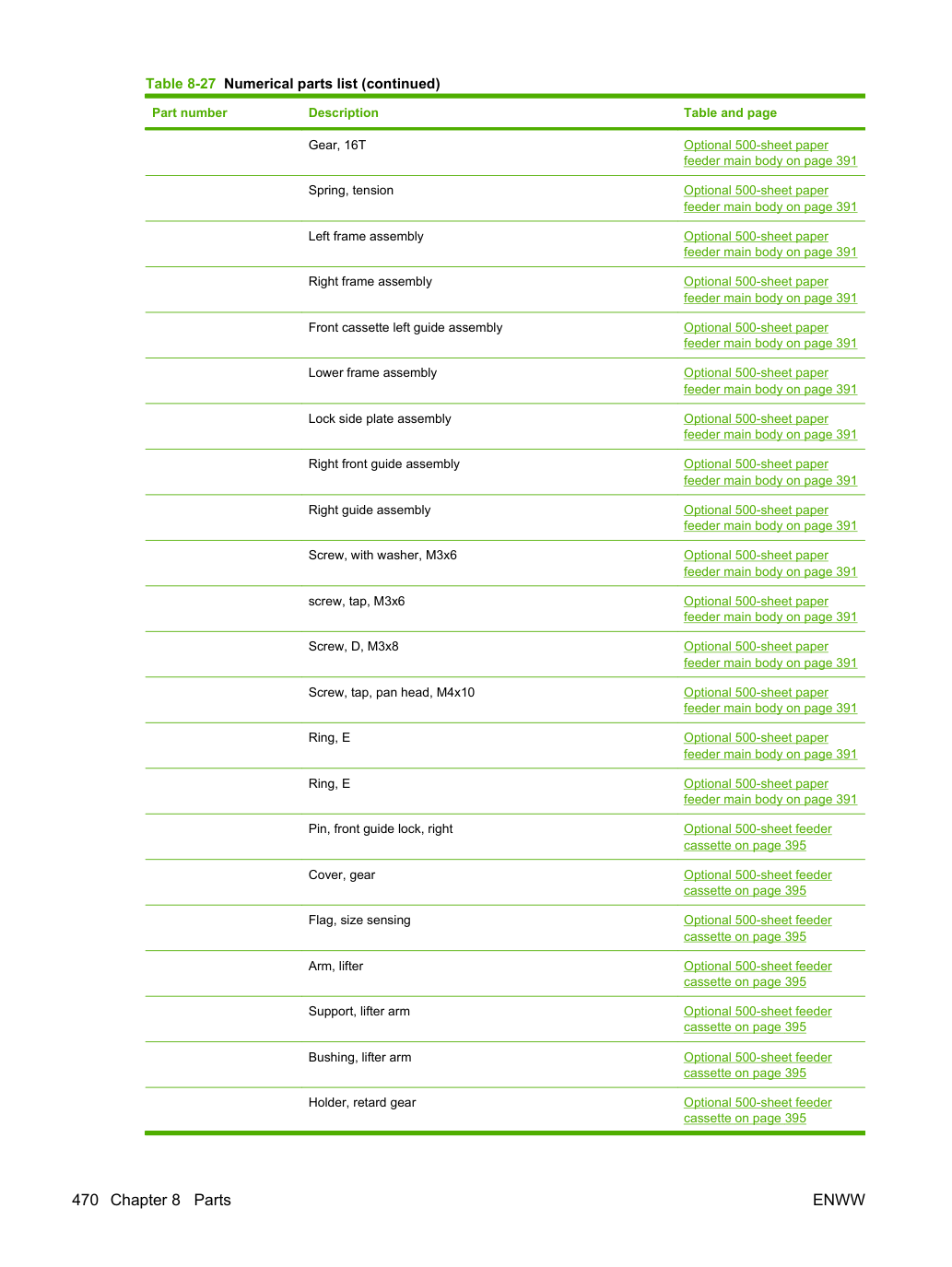
Task: Click the Holder, retard gear cassette link
Action: (758, 1110)
